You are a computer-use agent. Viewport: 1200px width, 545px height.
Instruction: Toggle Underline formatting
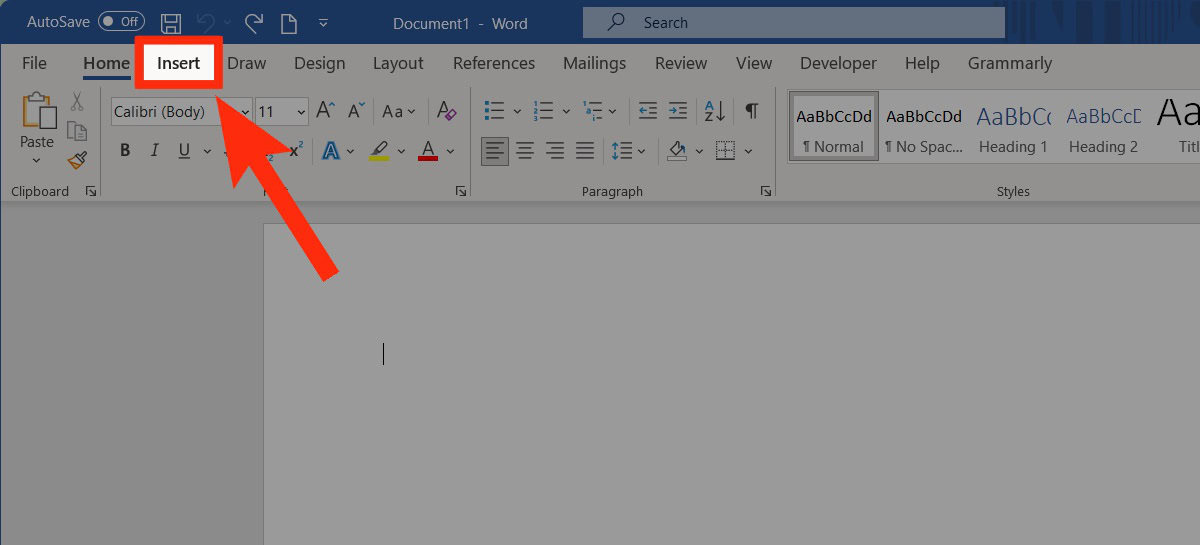coord(184,151)
